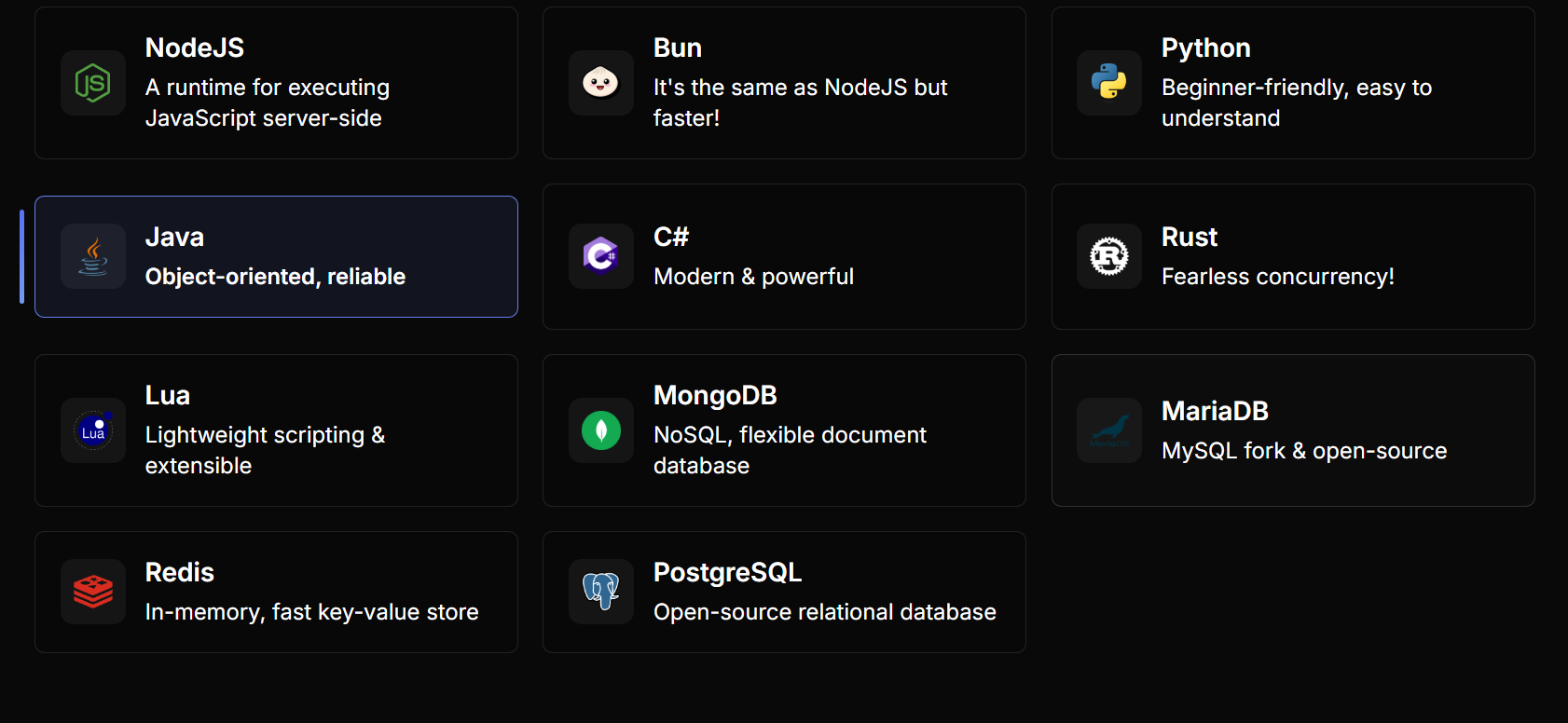1568x723 pixels.
Task: Click the MariaDB seal logo icon
Action: (1109, 430)
